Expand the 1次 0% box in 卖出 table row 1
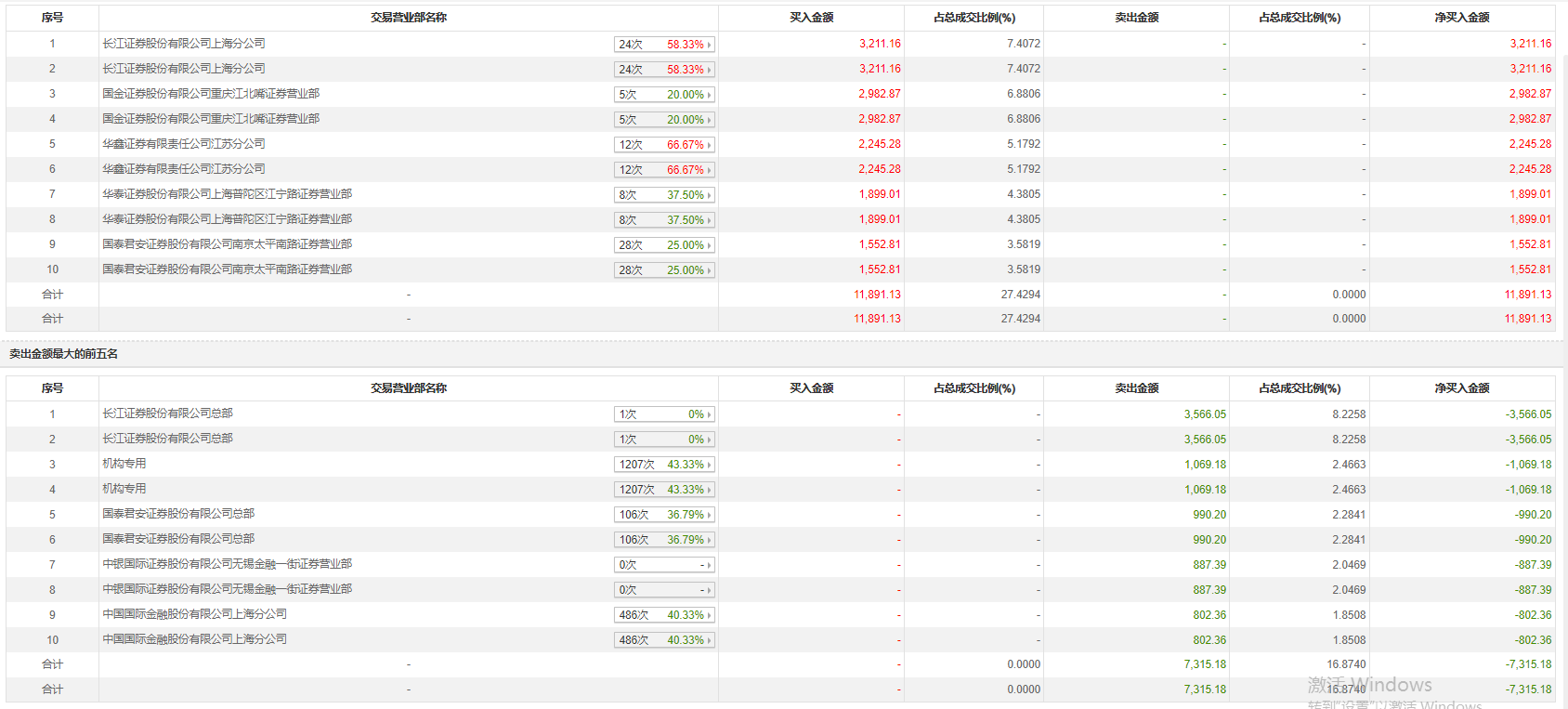The height and width of the screenshot is (709, 1568). (x=664, y=414)
